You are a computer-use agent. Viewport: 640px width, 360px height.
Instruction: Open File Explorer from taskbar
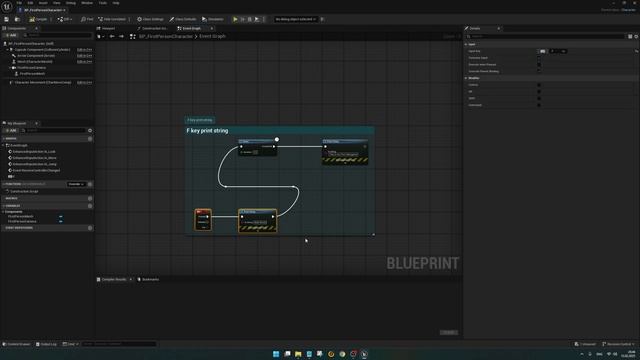coord(298,354)
